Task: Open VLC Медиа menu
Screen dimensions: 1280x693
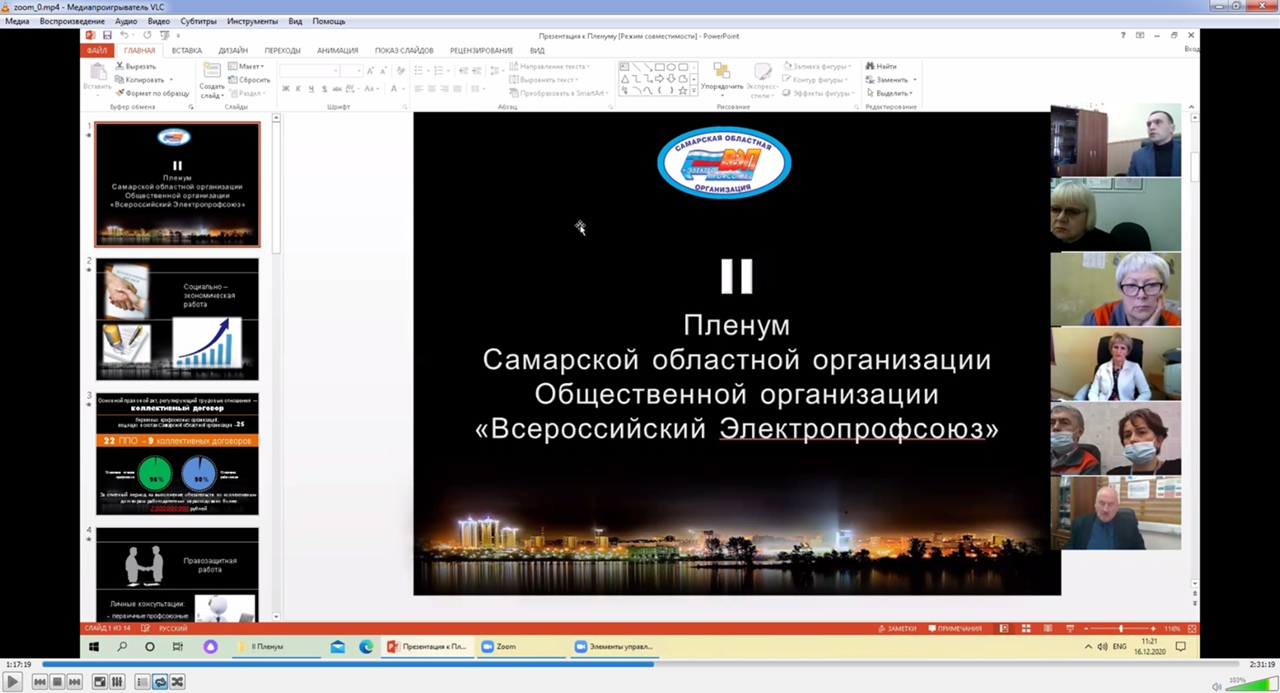Action: (x=17, y=21)
